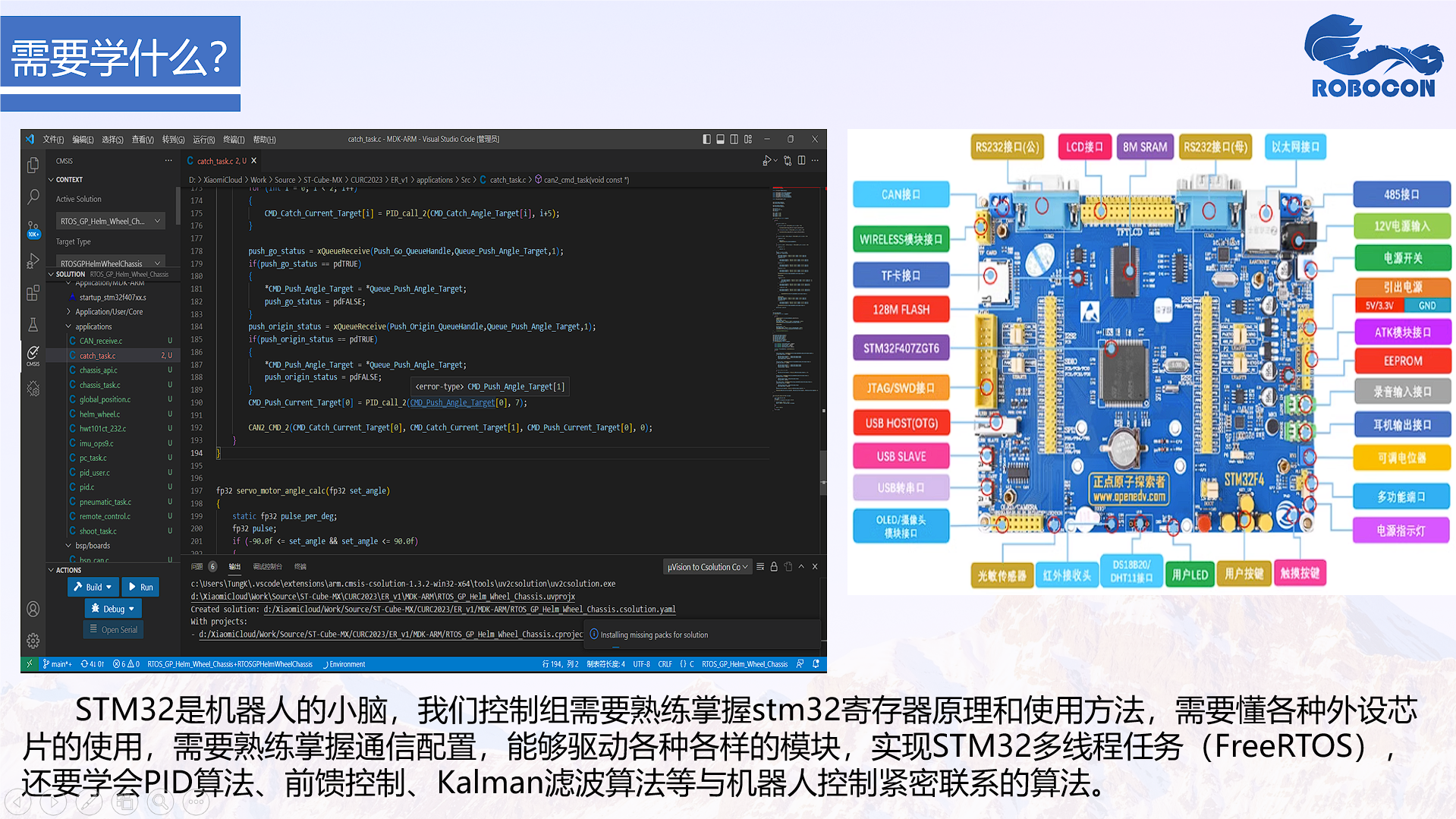1456x819 pixels.
Task: Open the Manage gear in activity bar
Action: pyautogui.click(x=33, y=641)
